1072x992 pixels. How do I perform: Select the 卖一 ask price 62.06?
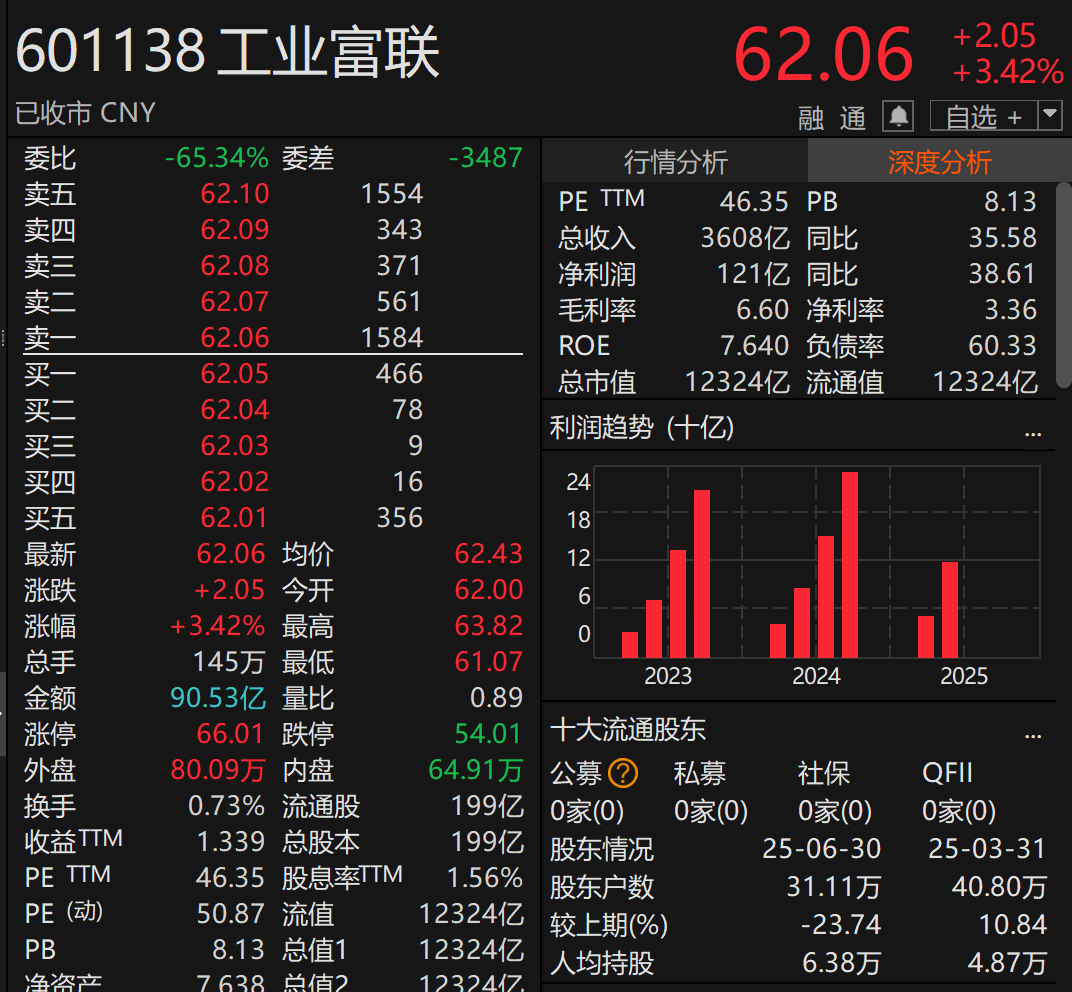click(234, 337)
